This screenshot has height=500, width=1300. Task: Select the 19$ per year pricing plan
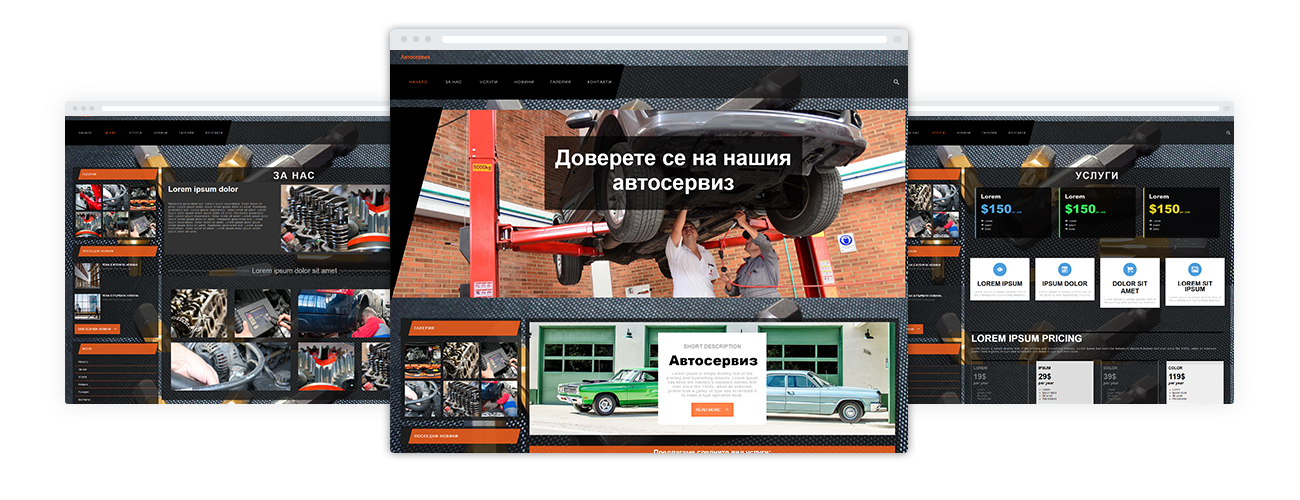tap(1001, 382)
